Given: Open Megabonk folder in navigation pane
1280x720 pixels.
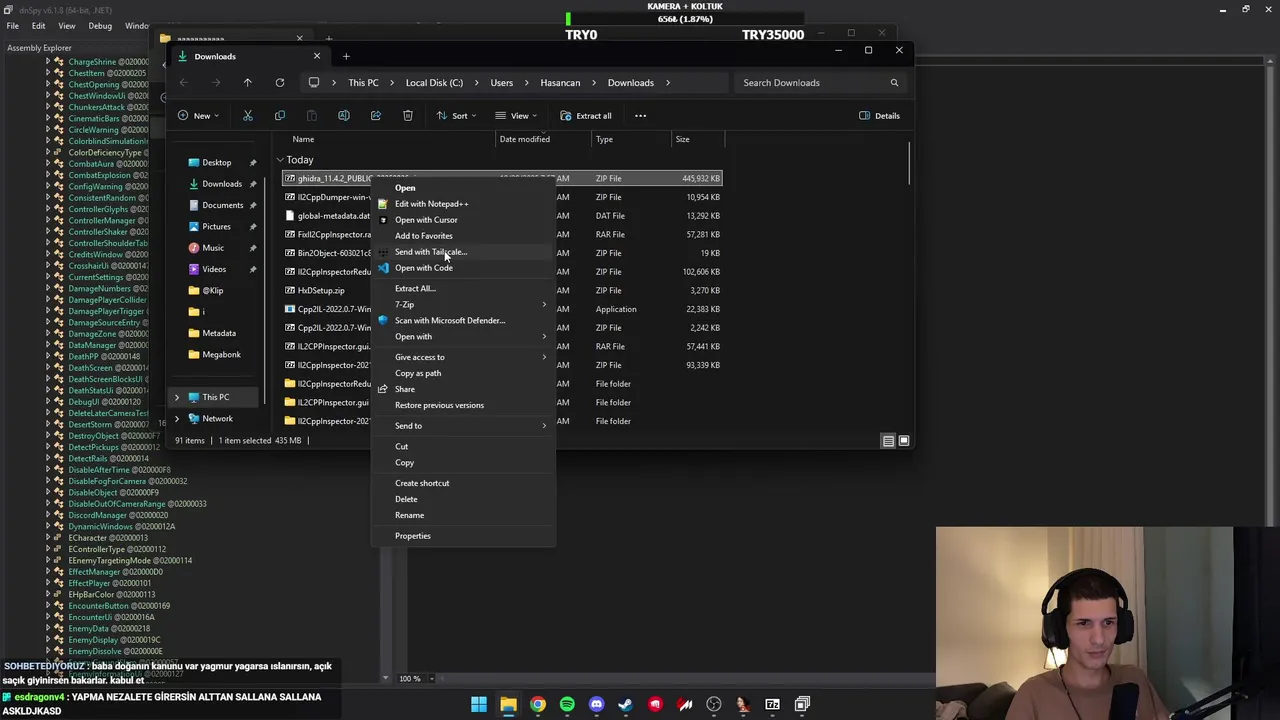Looking at the screenshot, I should click(221, 355).
